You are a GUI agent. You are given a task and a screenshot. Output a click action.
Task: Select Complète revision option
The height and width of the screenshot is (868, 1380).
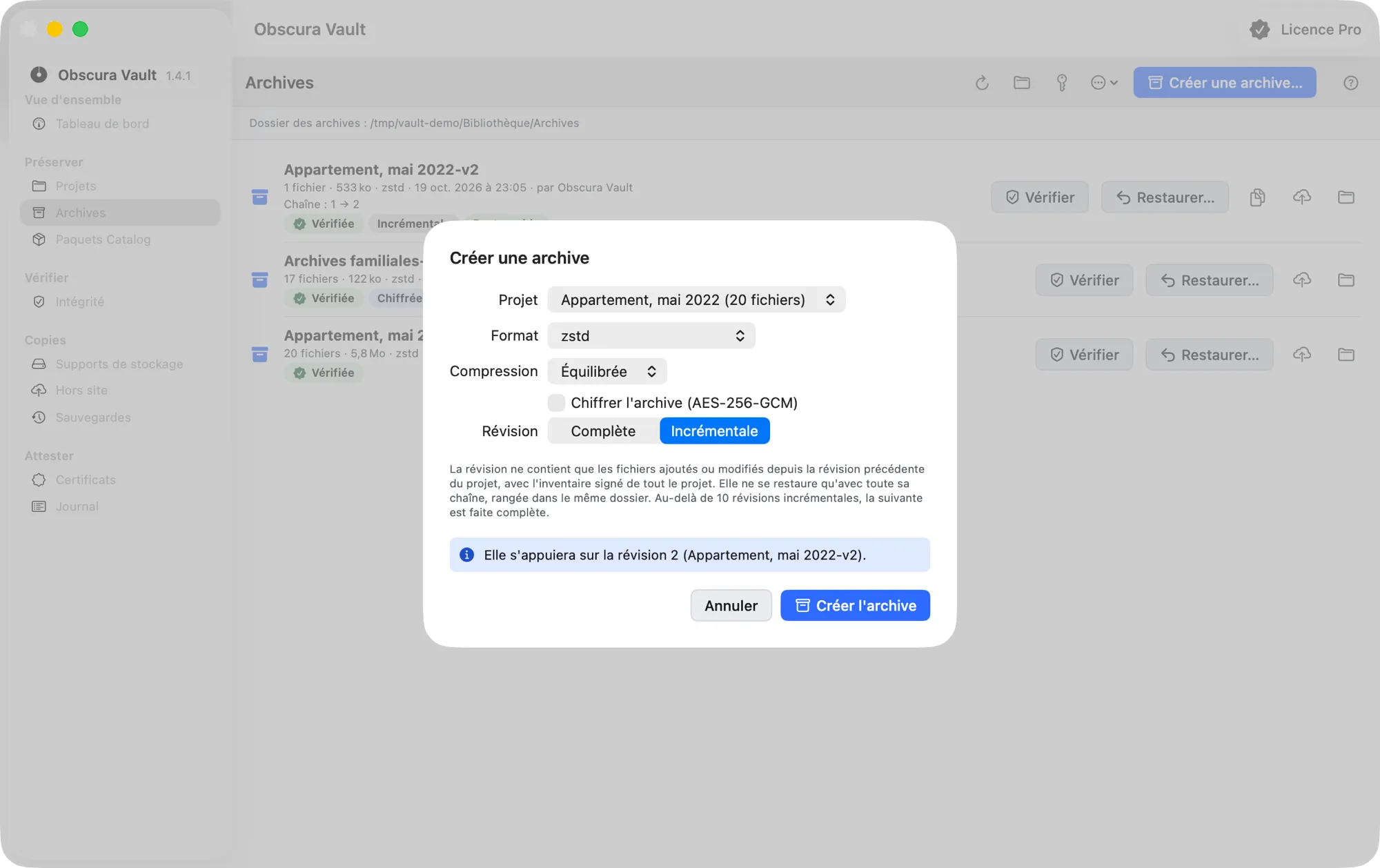pyautogui.click(x=603, y=431)
